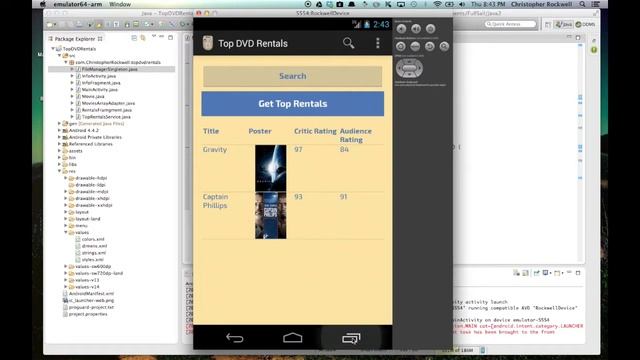640x360 pixels.
Task: Tap the Android Back navigation button
Action: coord(235,338)
